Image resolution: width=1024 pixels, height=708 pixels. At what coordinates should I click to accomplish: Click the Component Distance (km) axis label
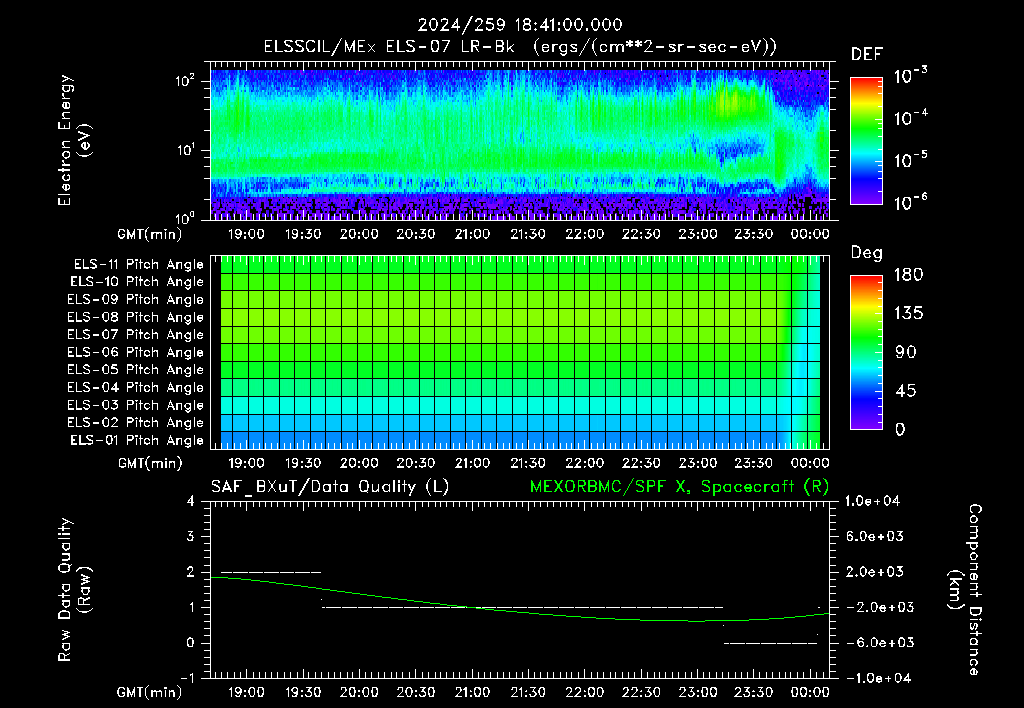965,590
